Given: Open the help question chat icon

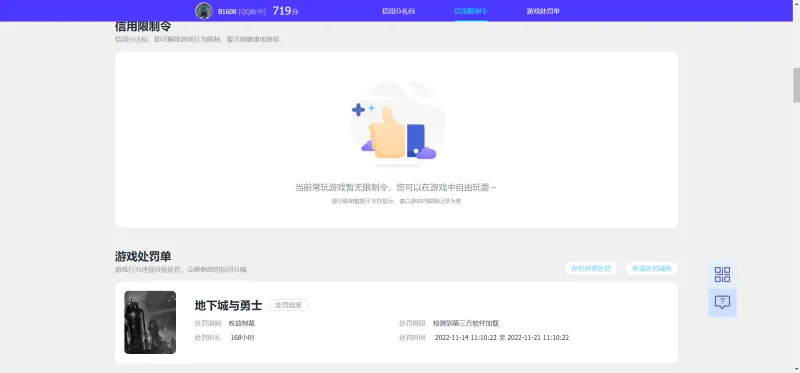Looking at the screenshot, I should (x=722, y=303).
